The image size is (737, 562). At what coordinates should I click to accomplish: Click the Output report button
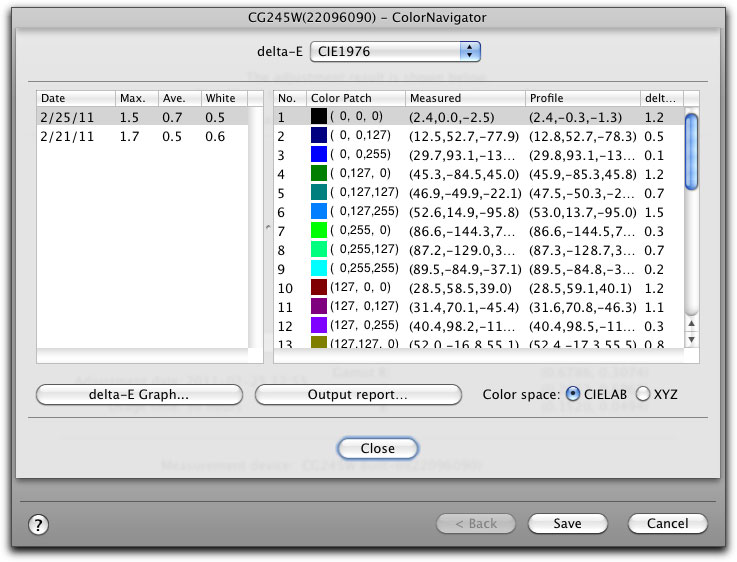[x=358, y=394]
